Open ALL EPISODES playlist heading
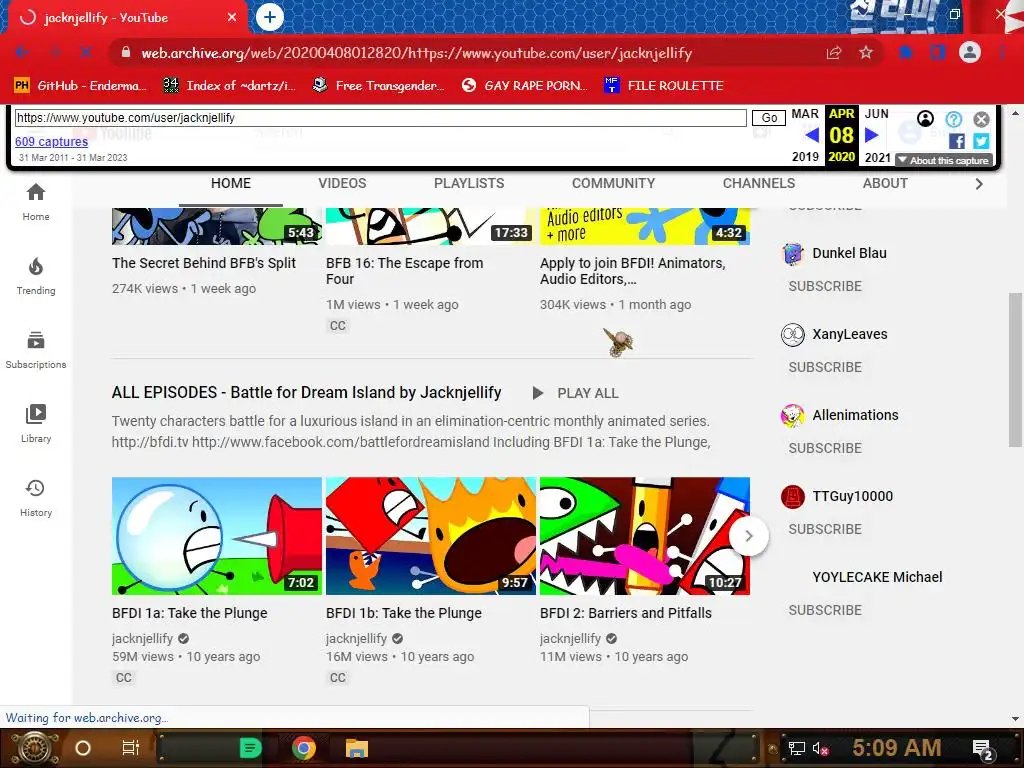 [306, 392]
